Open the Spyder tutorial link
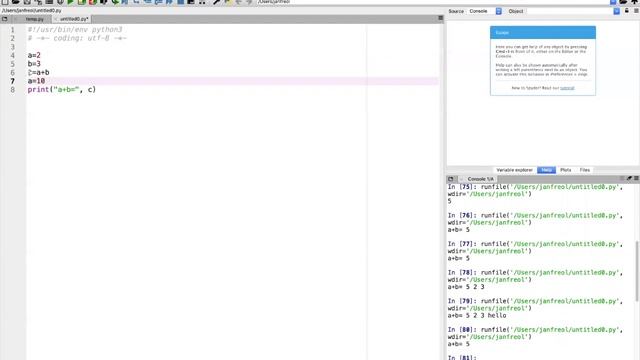The image size is (640, 360). click(x=567, y=88)
